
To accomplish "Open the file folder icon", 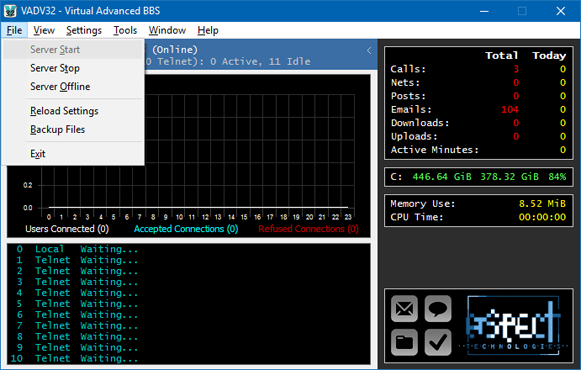I will click(404, 342).
